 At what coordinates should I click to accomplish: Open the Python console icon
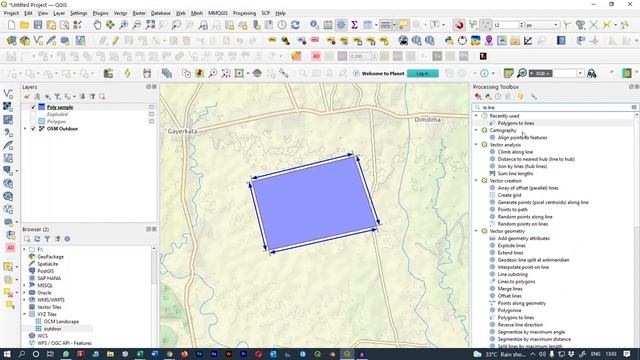tap(449, 41)
